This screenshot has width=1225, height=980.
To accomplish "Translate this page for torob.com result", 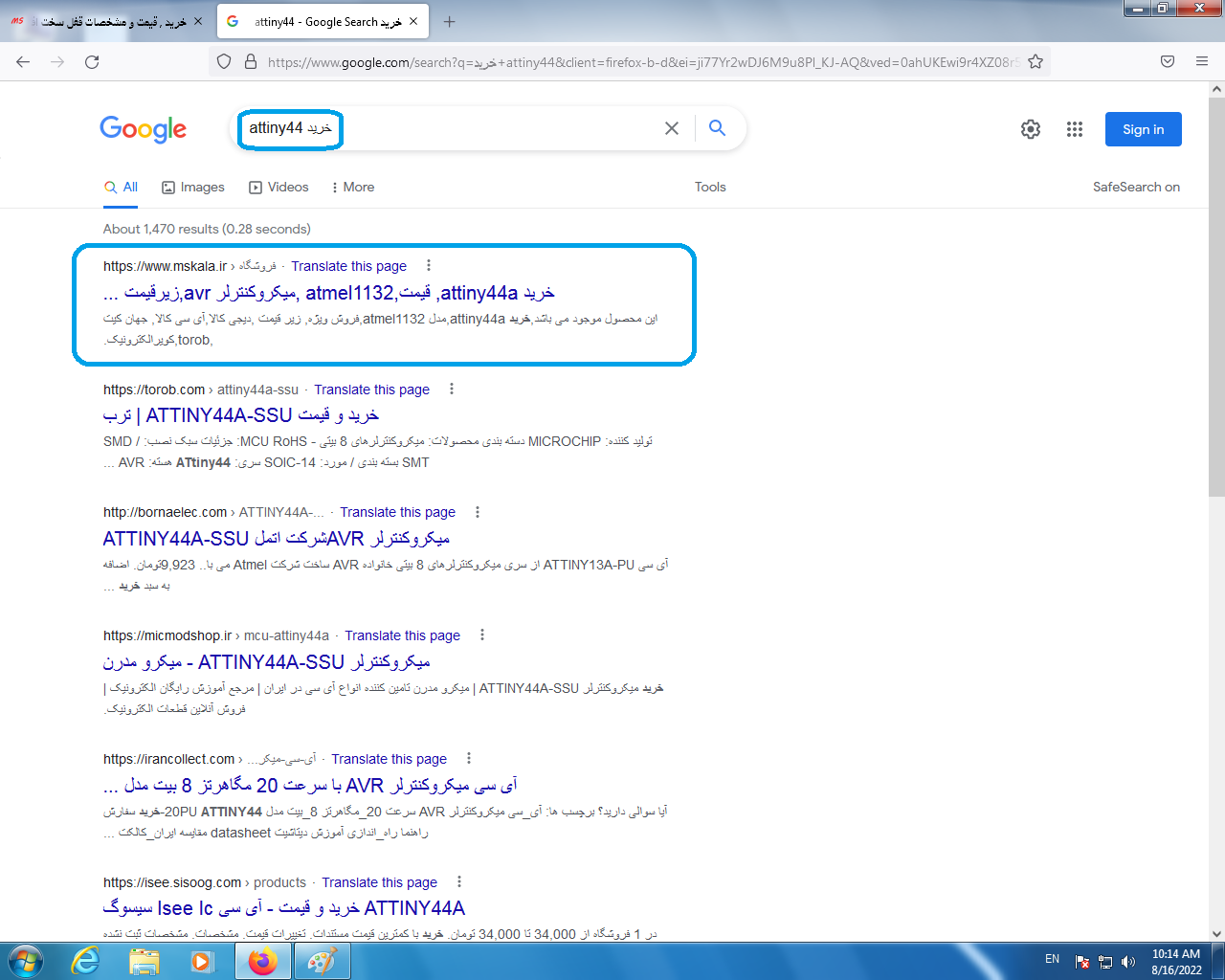I will click(372, 390).
